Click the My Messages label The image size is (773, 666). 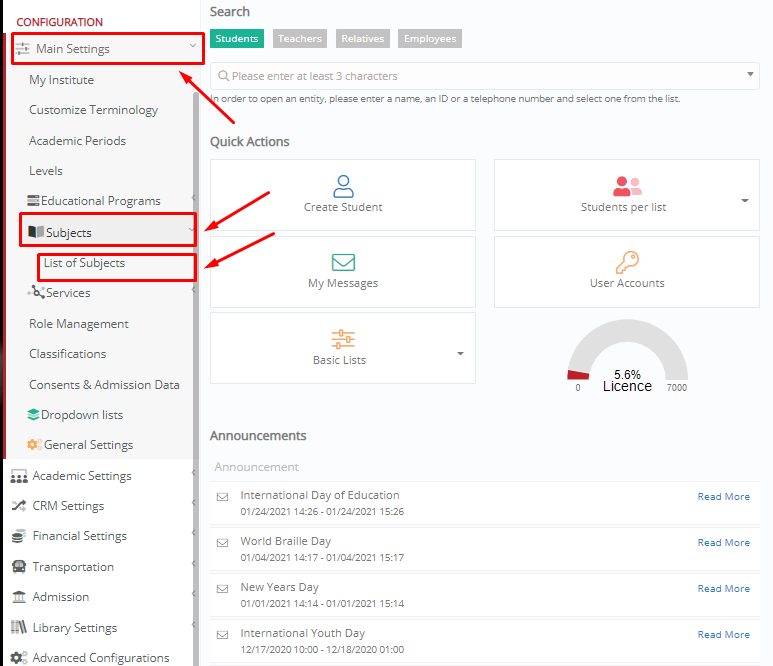pyautogui.click(x=343, y=283)
